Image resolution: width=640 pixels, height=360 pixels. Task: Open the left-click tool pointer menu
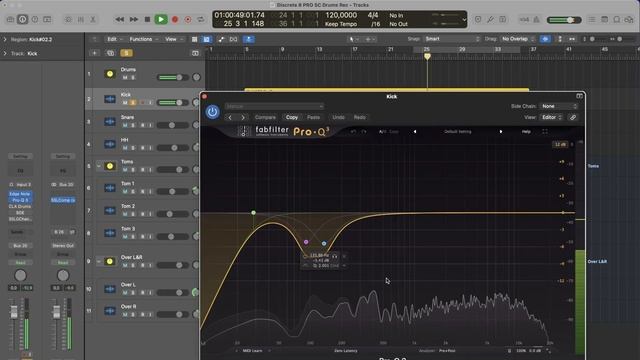pyautogui.click(x=353, y=39)
